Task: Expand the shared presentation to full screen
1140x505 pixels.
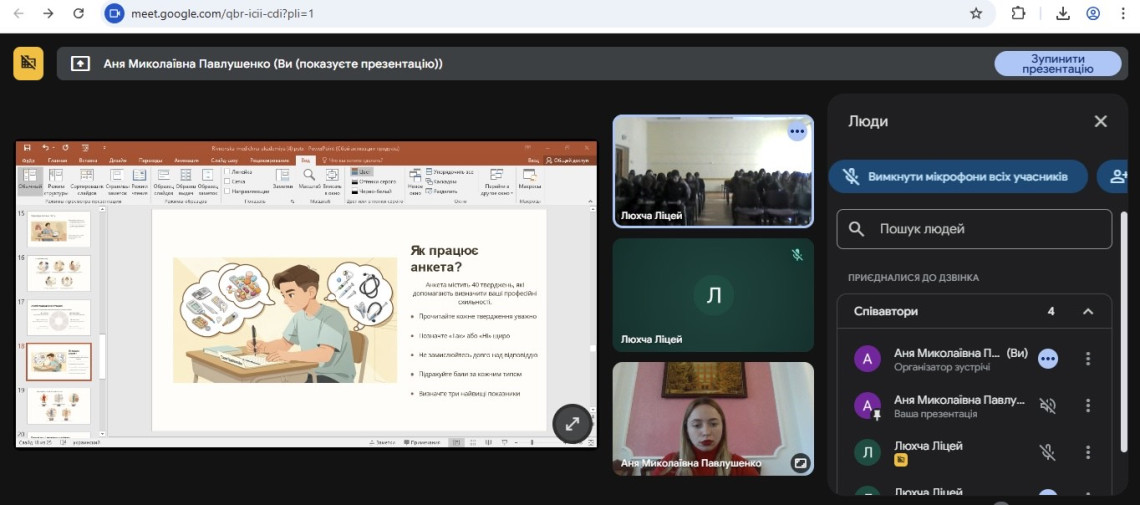Action: (x=572, y=423)
